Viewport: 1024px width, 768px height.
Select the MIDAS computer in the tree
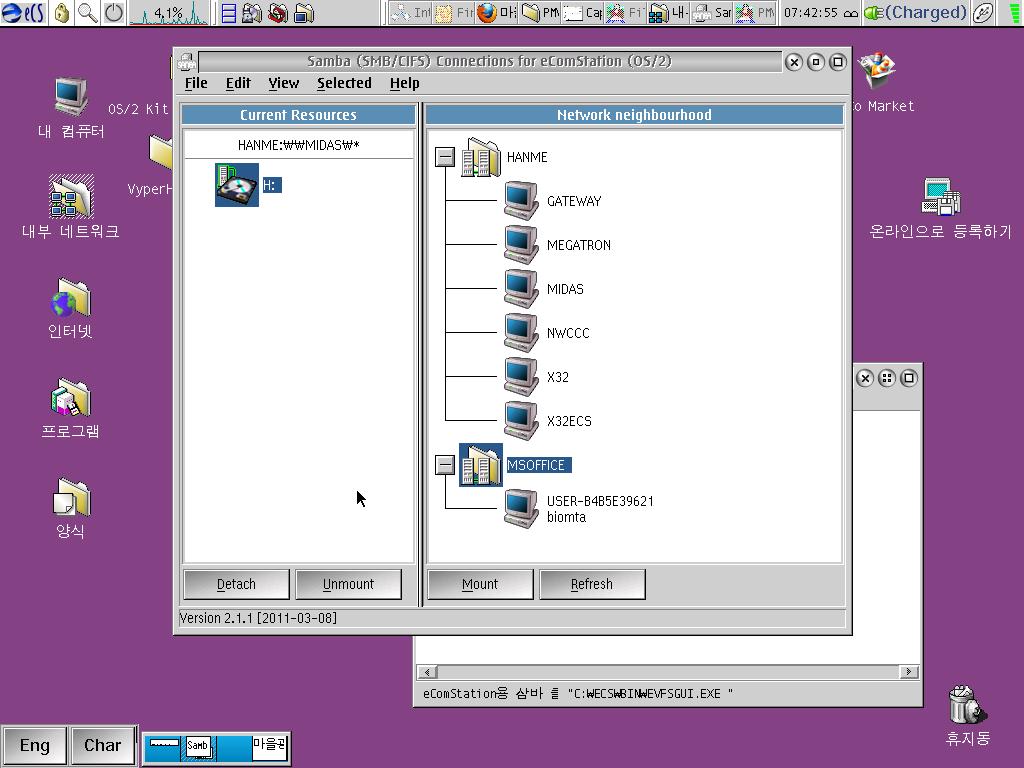(564, 289)
